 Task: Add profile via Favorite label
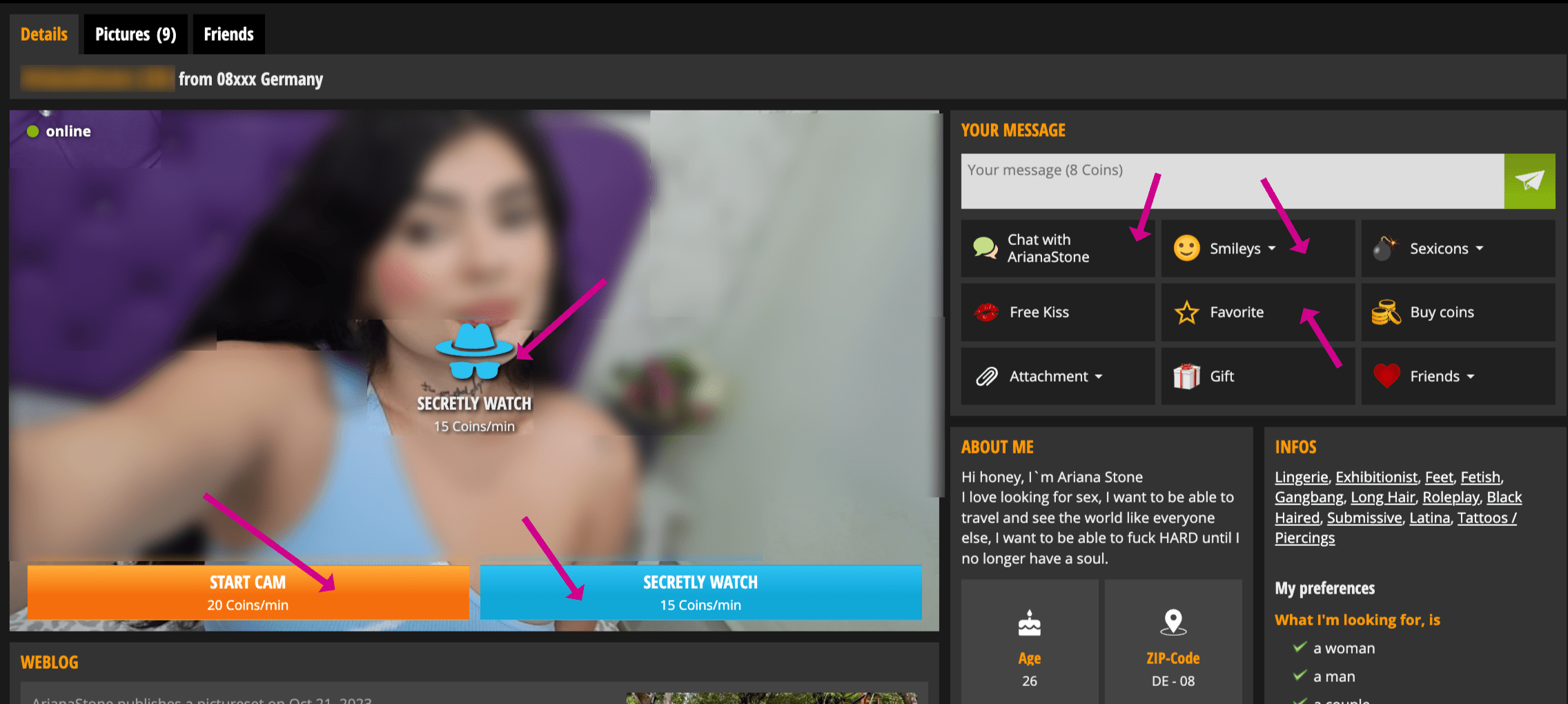[x=1237, y=313]
